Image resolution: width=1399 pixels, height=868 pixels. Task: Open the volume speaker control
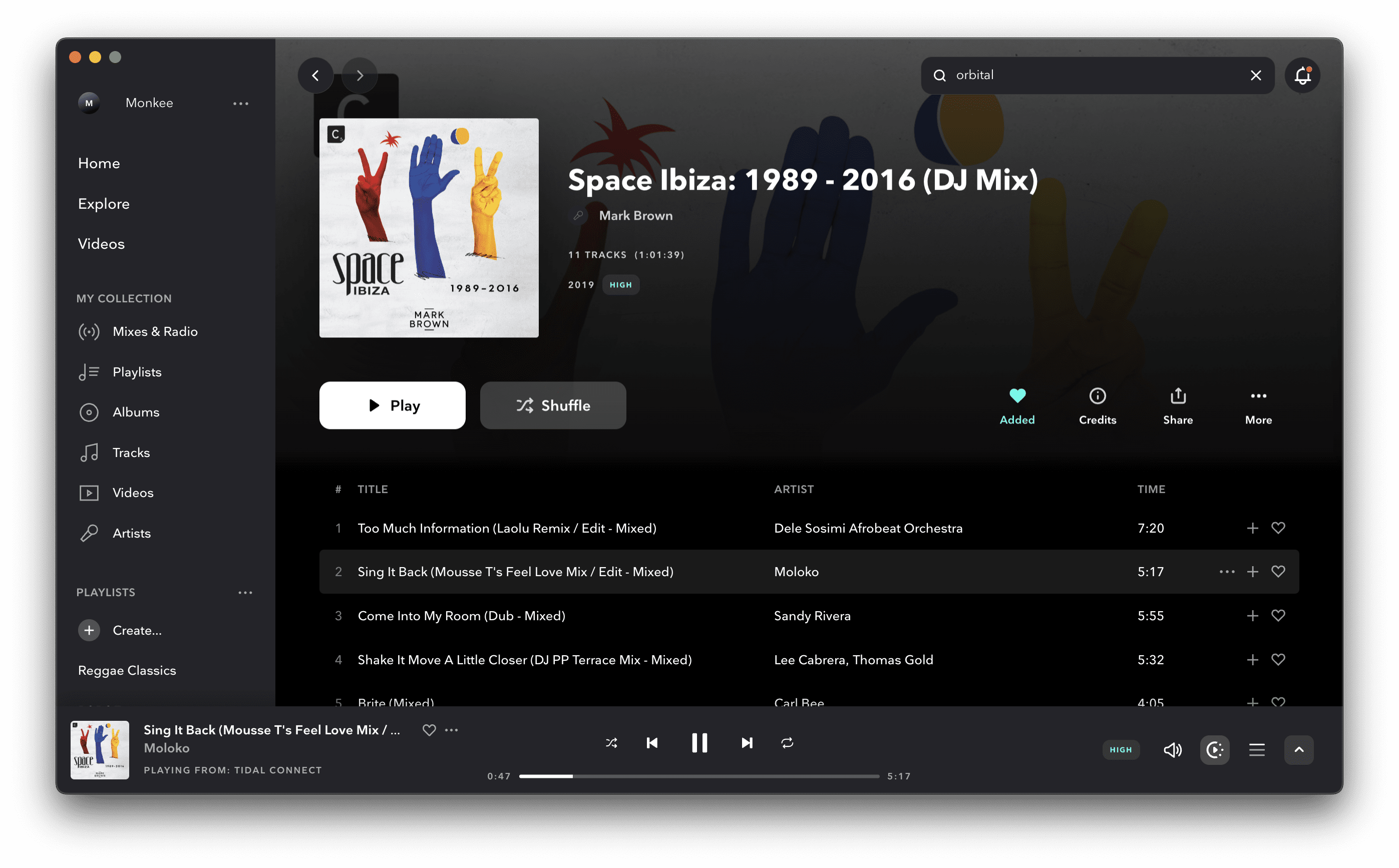pos(1172,750)
